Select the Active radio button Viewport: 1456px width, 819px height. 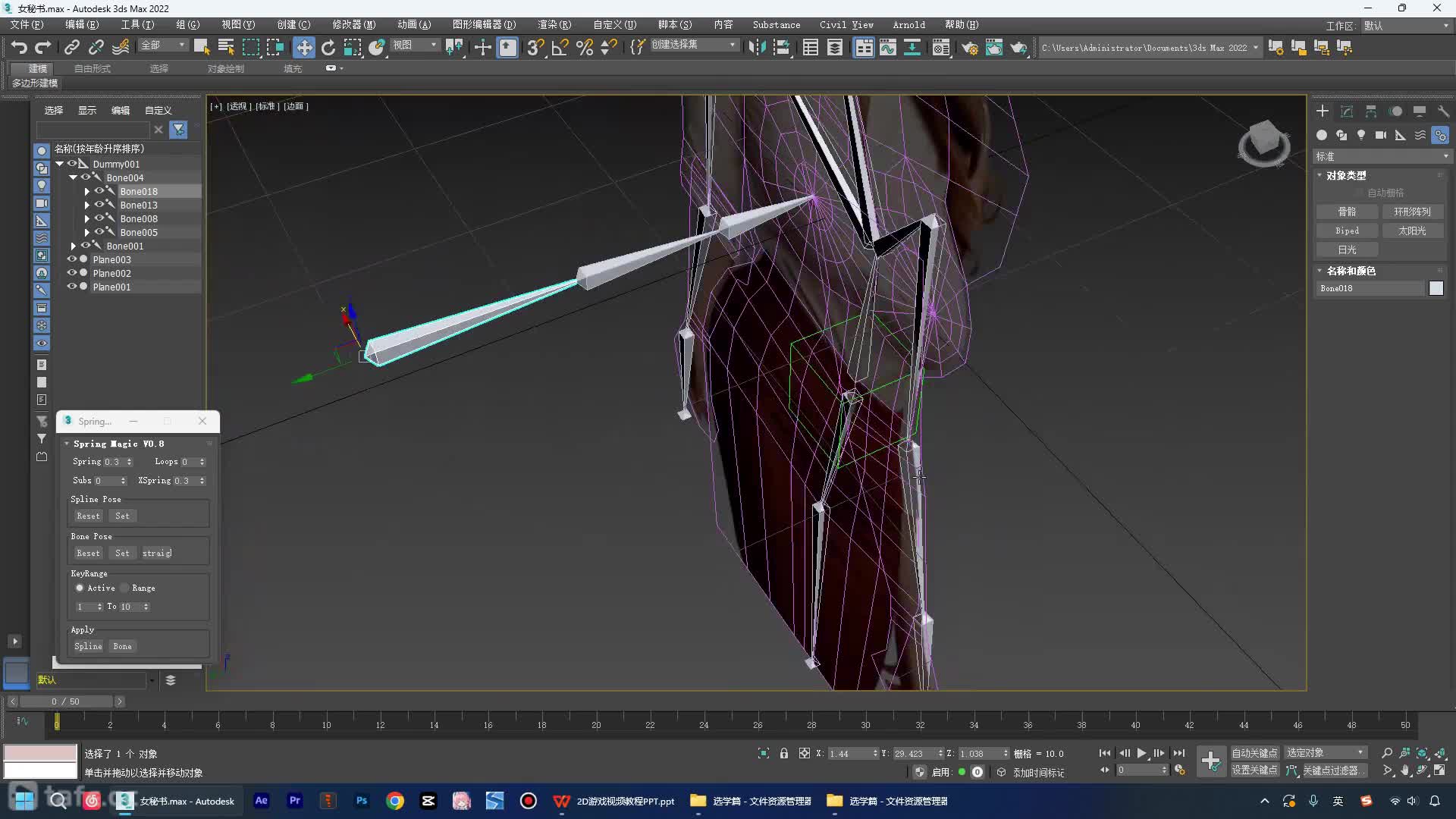pyautogui.click(x=80, y=588)
